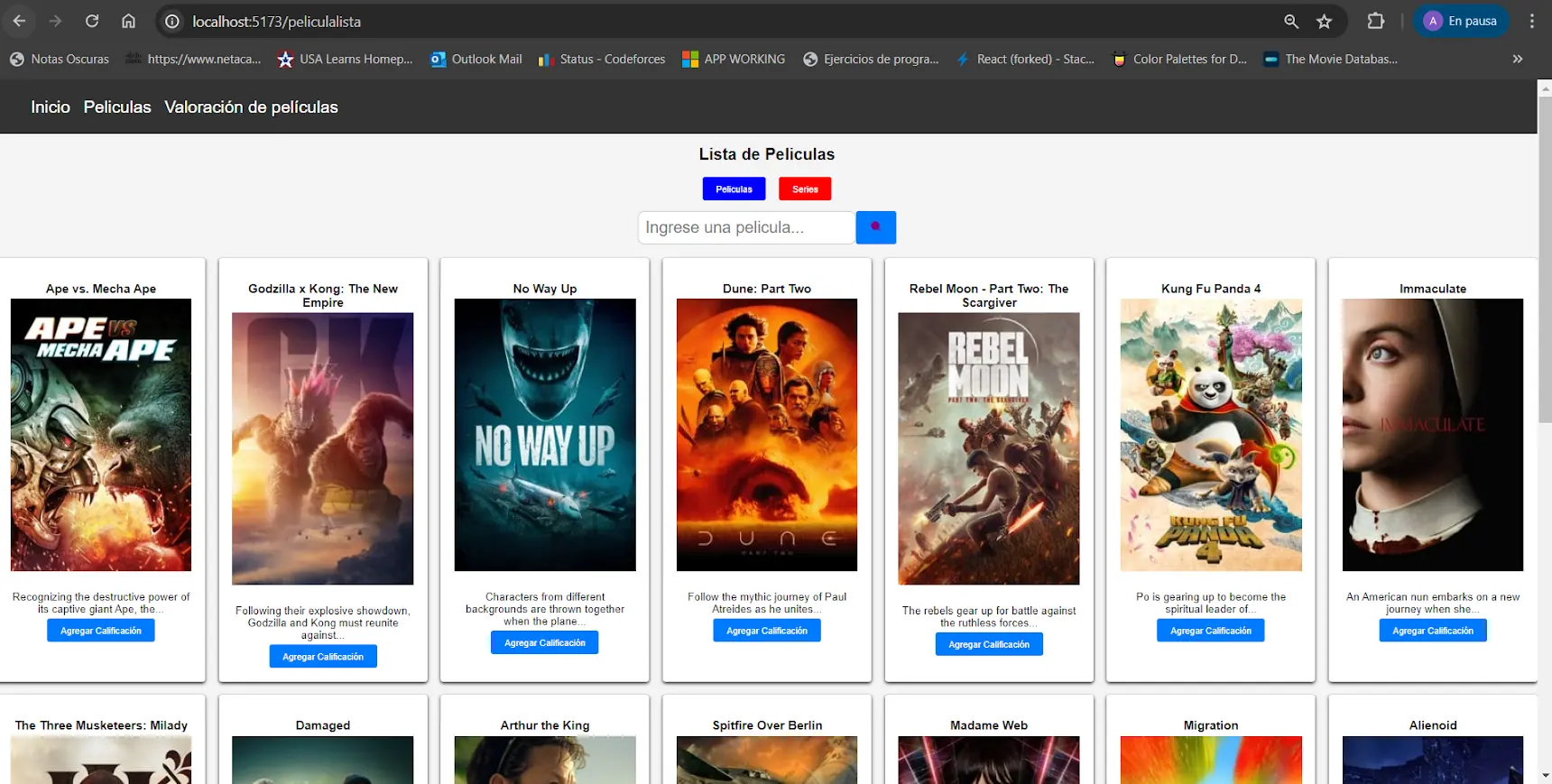1552x784 pixels.
Task: Open React (forked) bookmark
Action: 1025,59
